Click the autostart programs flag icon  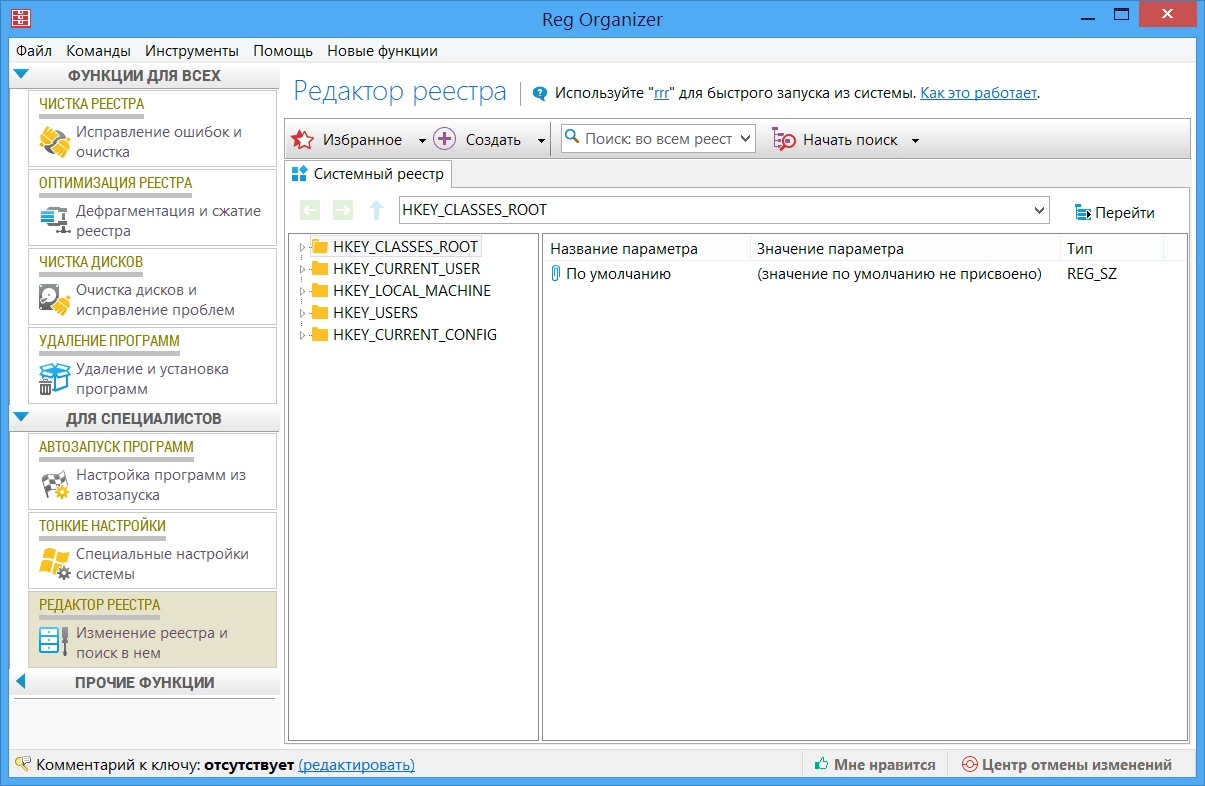pos(54,485)
